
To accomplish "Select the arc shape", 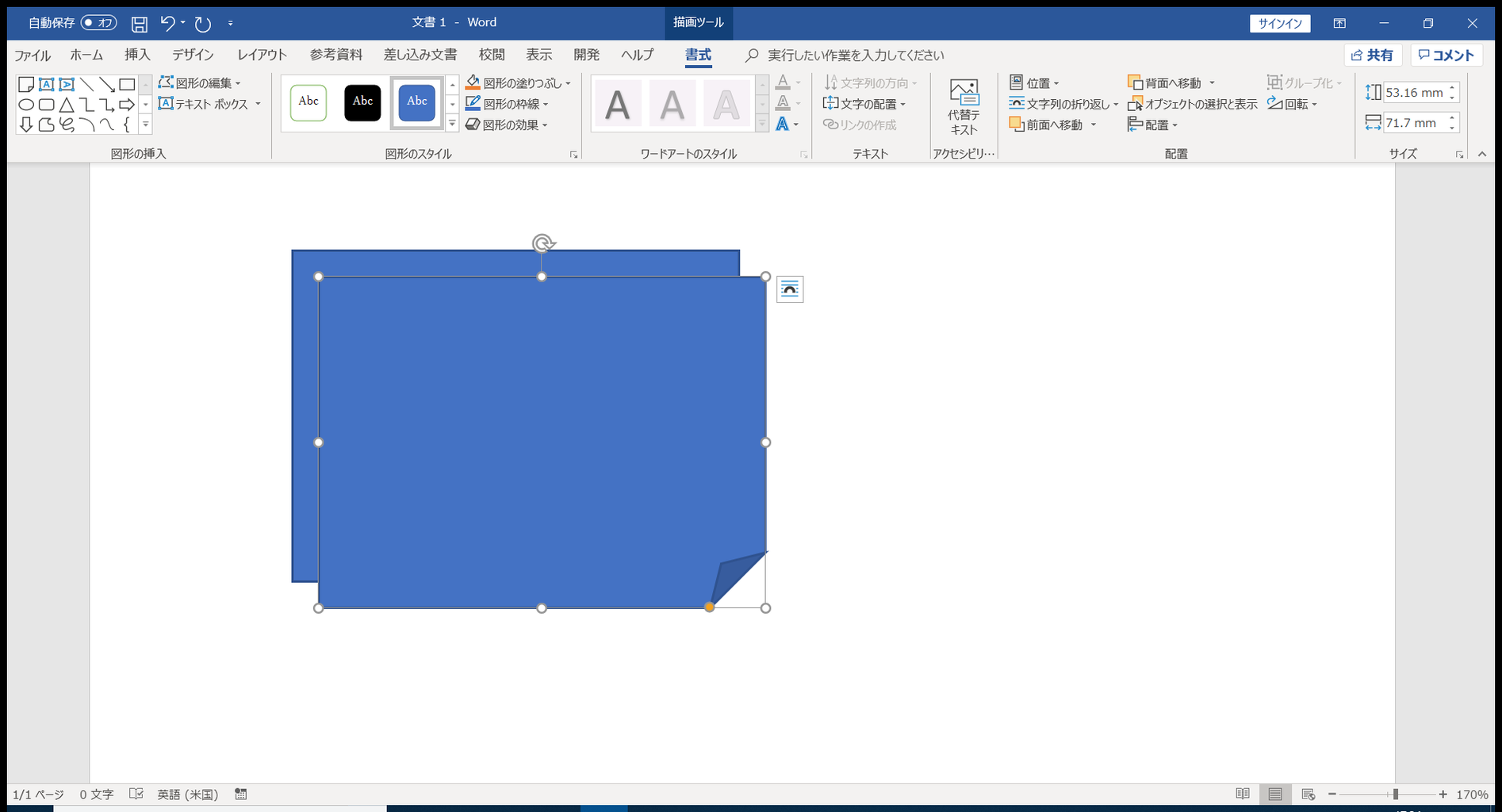I will 86,124.
